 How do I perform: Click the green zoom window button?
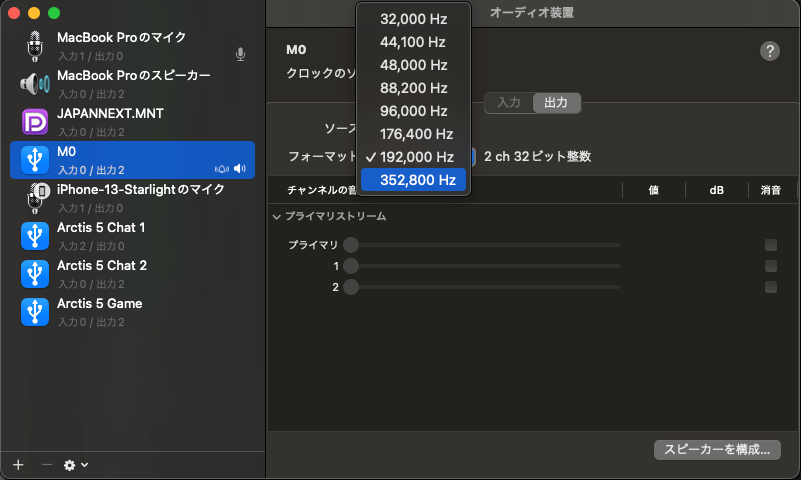[x=54, y=13]
